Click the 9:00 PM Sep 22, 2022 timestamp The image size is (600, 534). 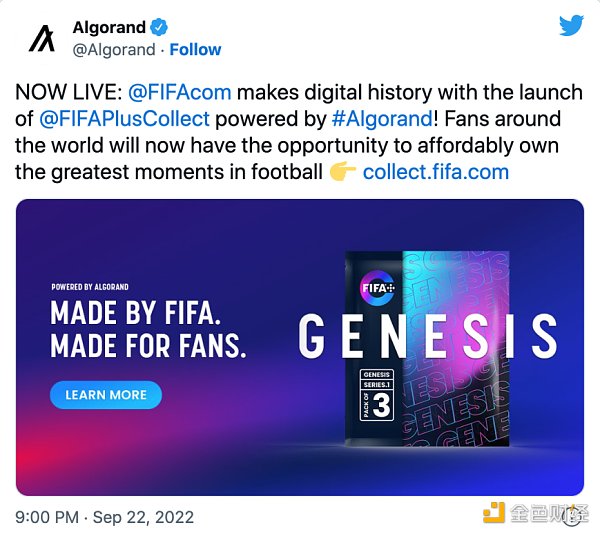(x=105, y=517)
